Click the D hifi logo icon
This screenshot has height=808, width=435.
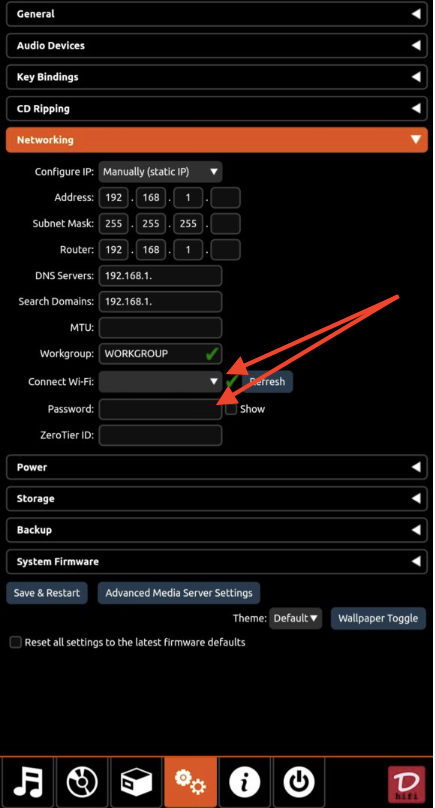pos(407,785)
